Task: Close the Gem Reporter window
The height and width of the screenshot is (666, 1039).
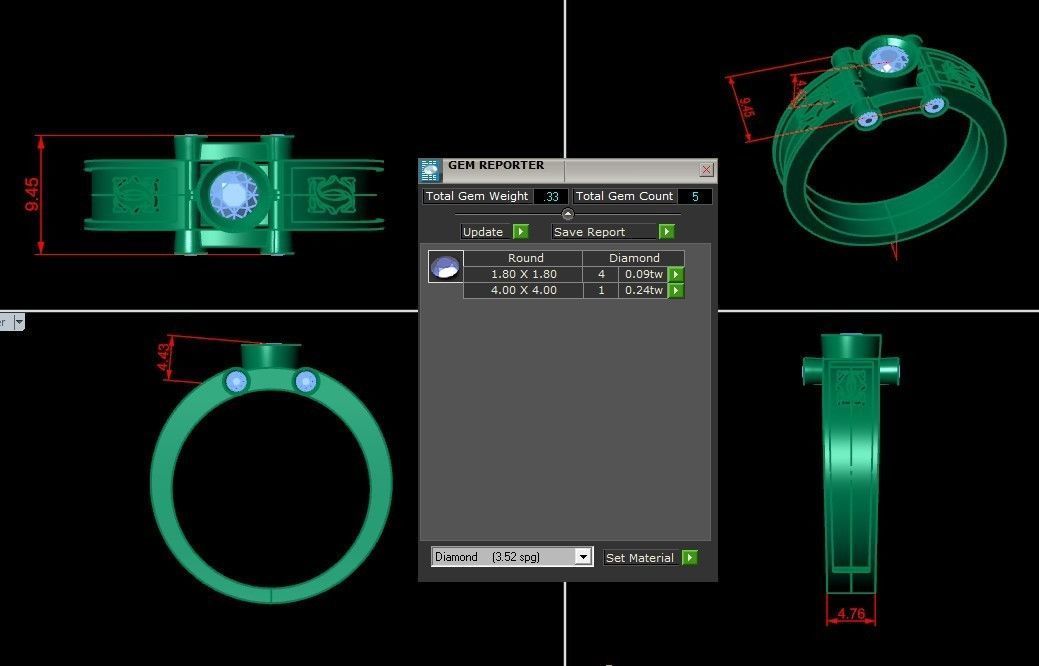Action: pos(706,170)
